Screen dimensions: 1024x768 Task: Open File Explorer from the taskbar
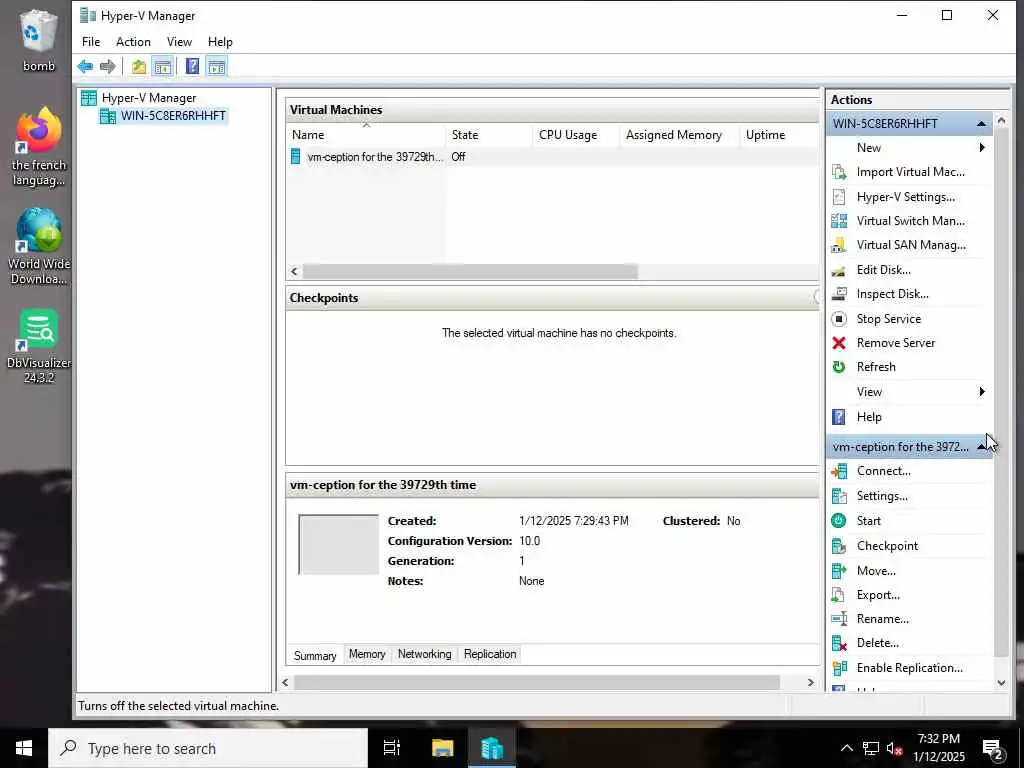click(442, 748)
